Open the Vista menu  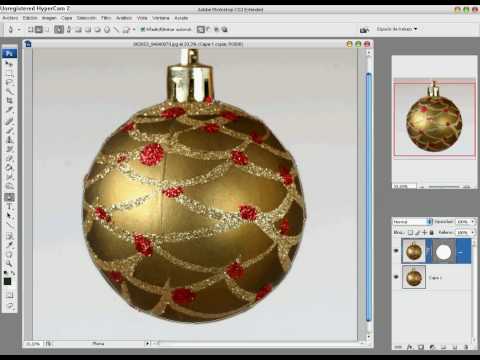[142, 18]
